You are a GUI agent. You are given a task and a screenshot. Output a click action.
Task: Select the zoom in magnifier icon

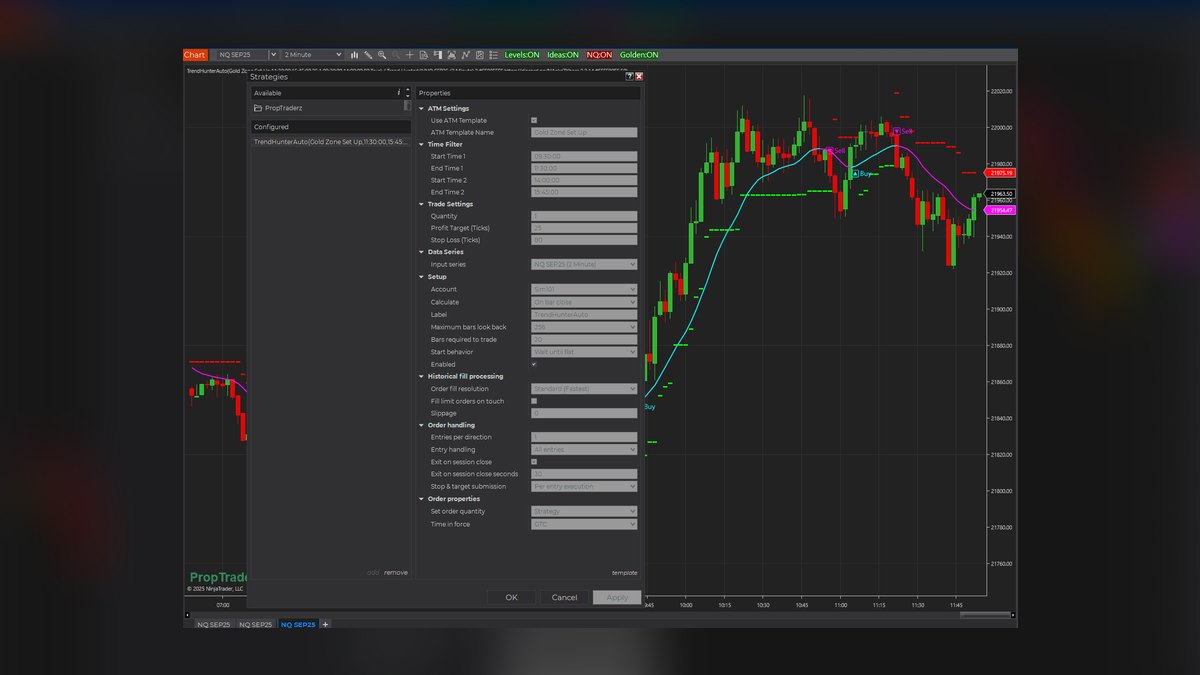click(x=382, y=55)
